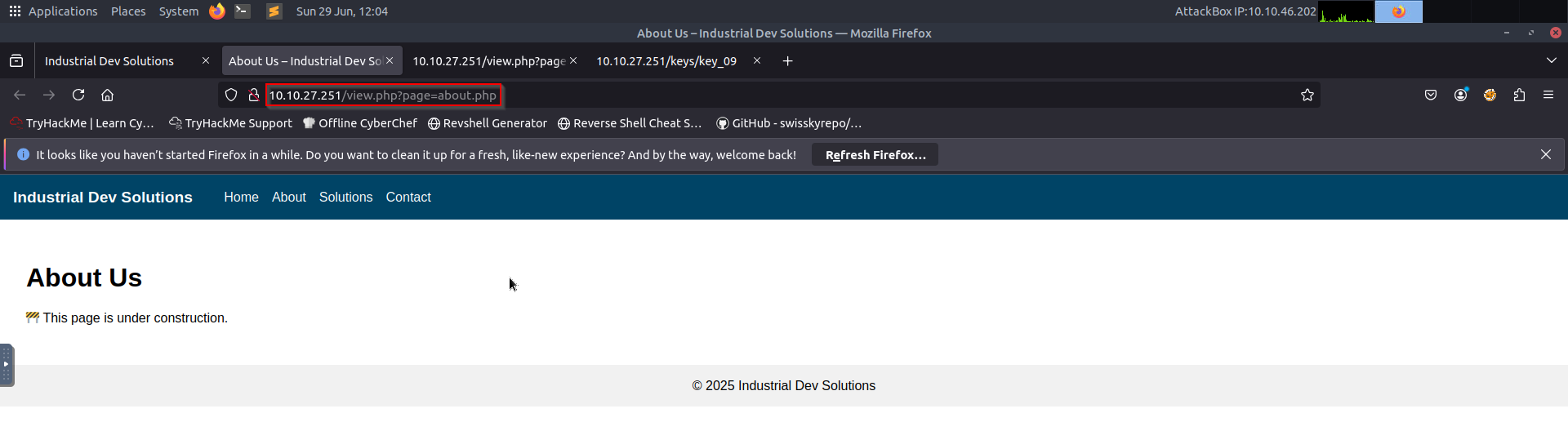This screenshot has height=422, width=1568.
Task: Open the Firefox account icon
Action: point(1460,95)
